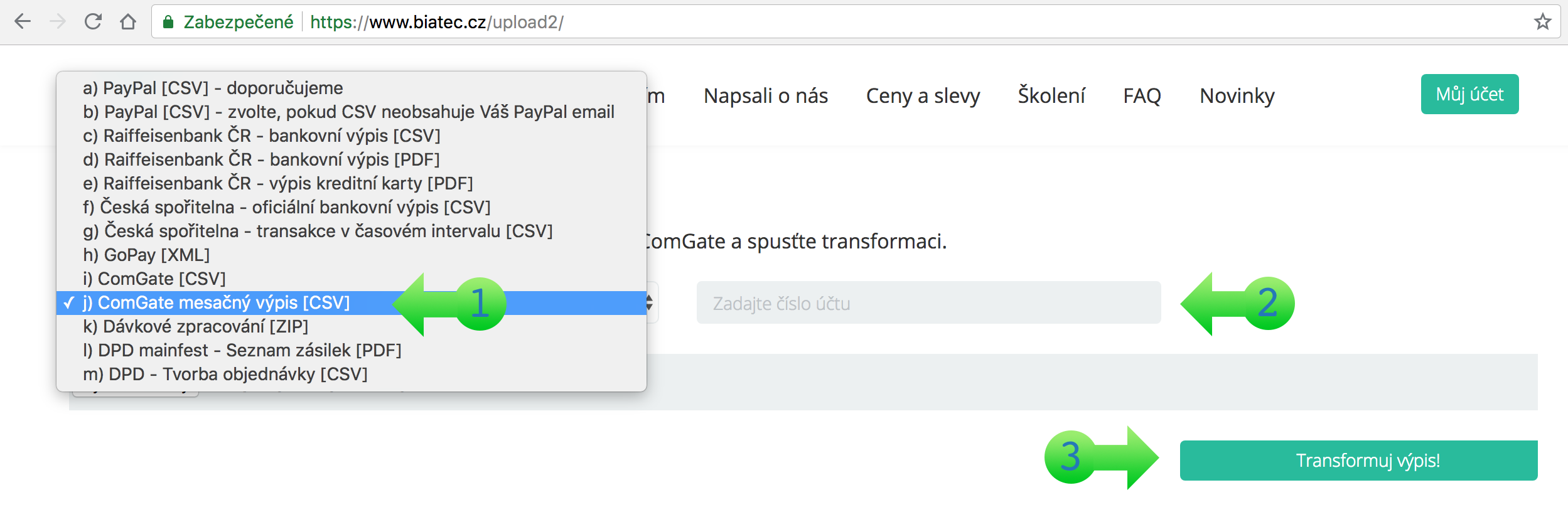The height and width of the screenshot is (517, 1568).
Task: Go to the browser home page icon
Action: 128,22
